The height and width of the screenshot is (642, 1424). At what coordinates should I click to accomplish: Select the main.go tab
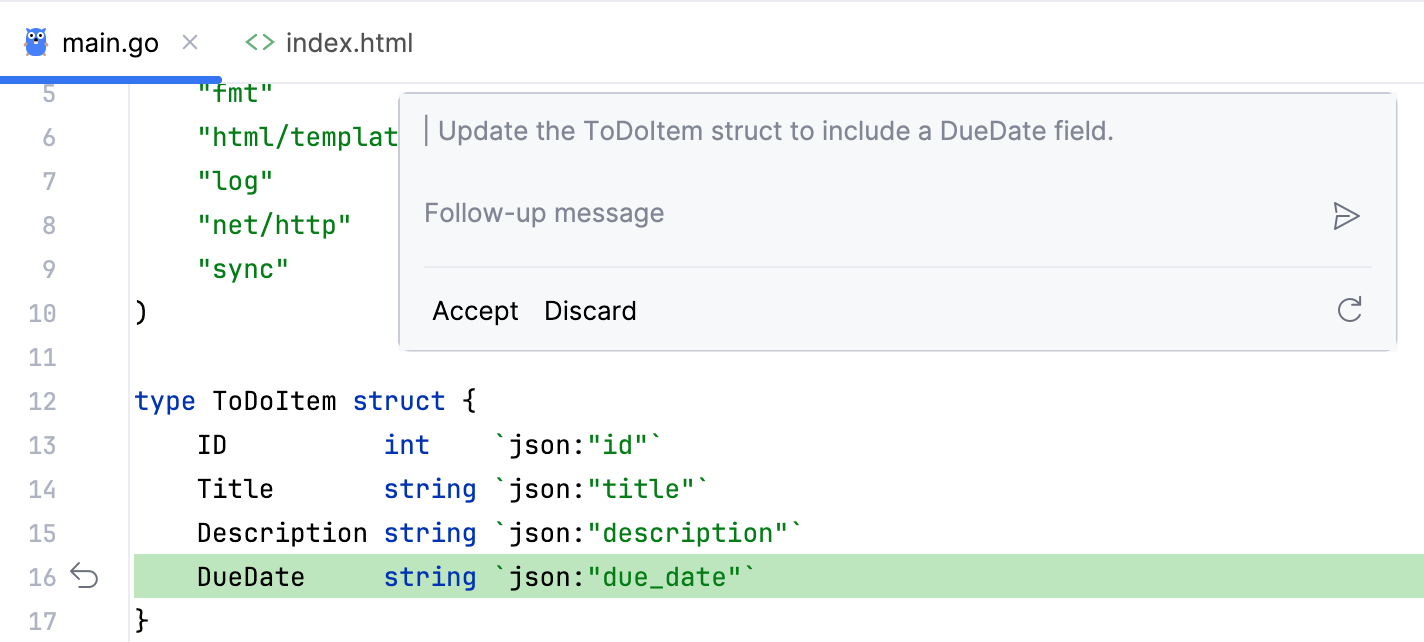coord(110,43)
